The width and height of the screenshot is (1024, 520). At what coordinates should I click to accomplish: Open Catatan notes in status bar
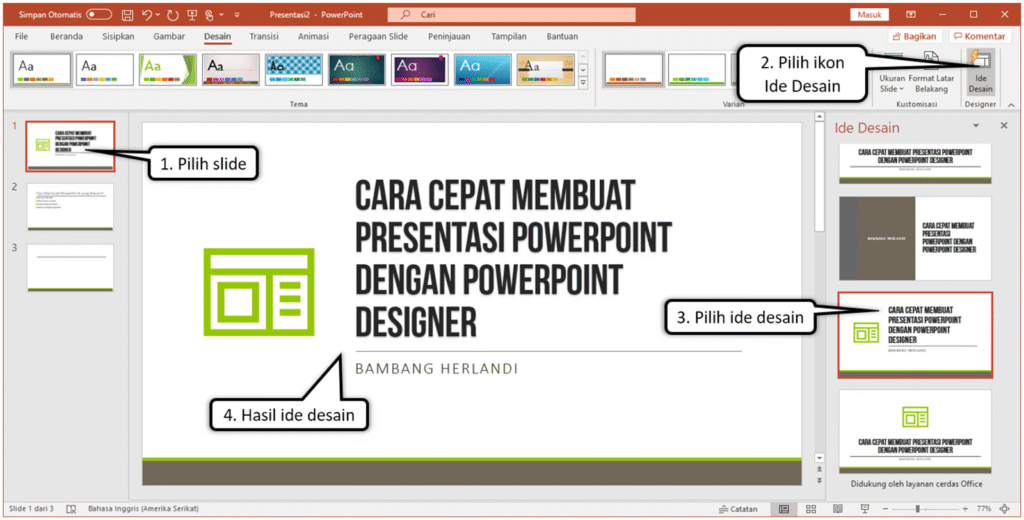(738, 508)
